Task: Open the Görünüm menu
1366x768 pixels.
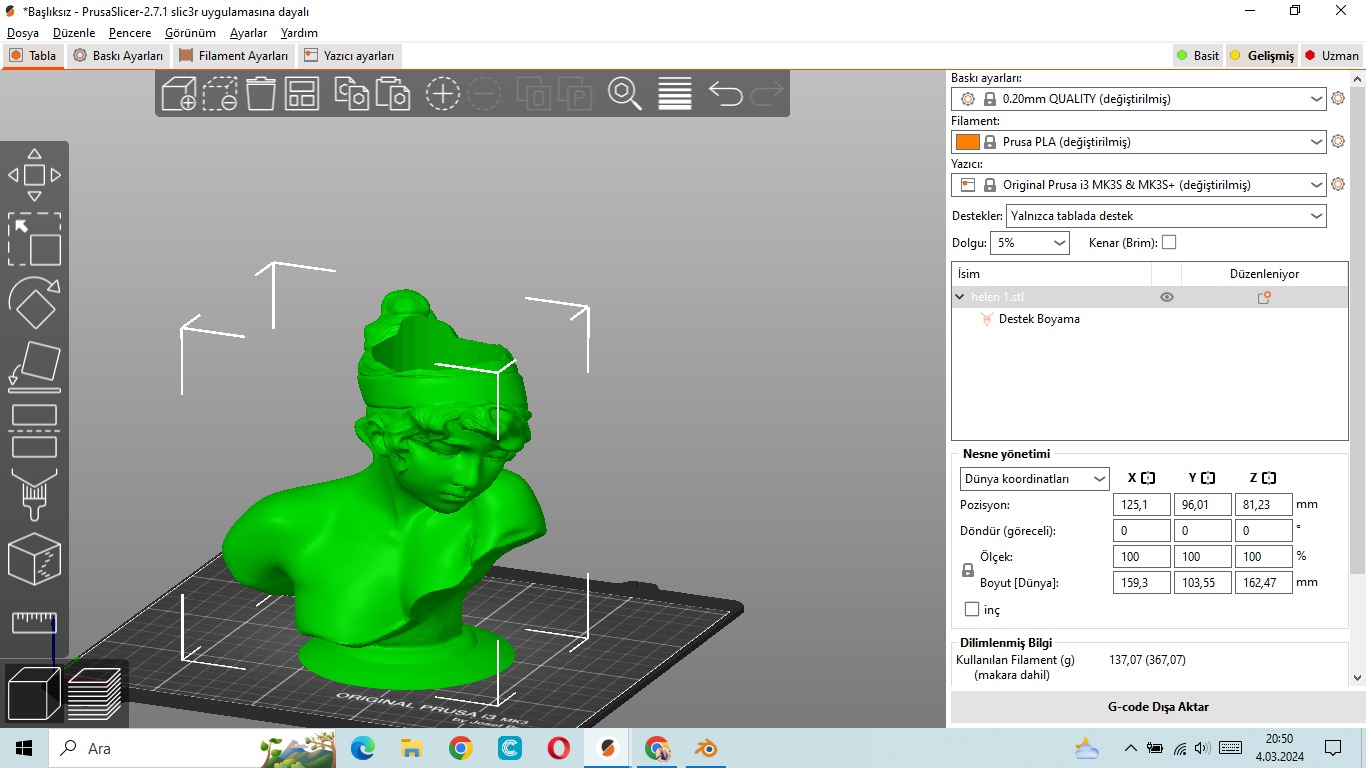Action: (190, 33)
